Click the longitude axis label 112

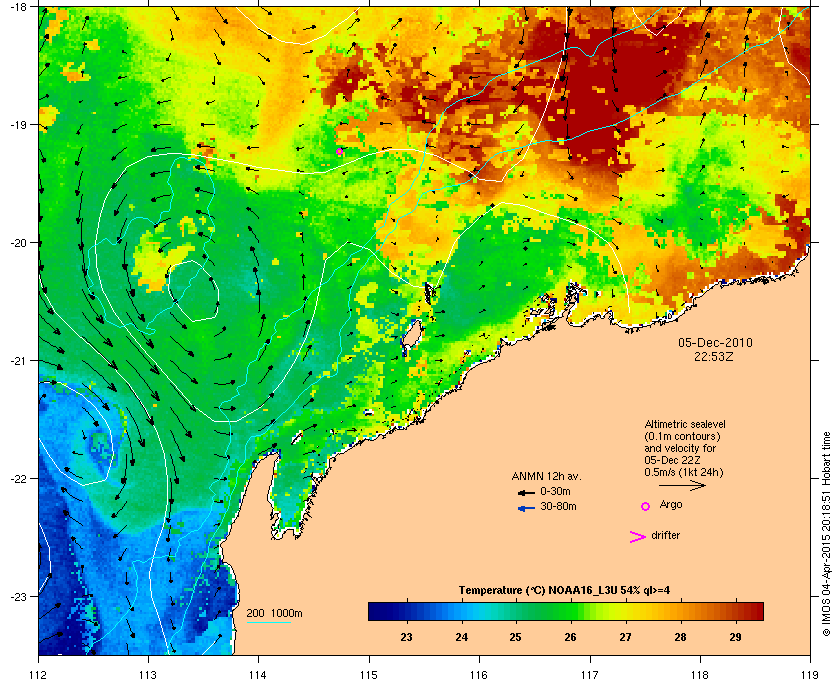[x=39, y=675]
